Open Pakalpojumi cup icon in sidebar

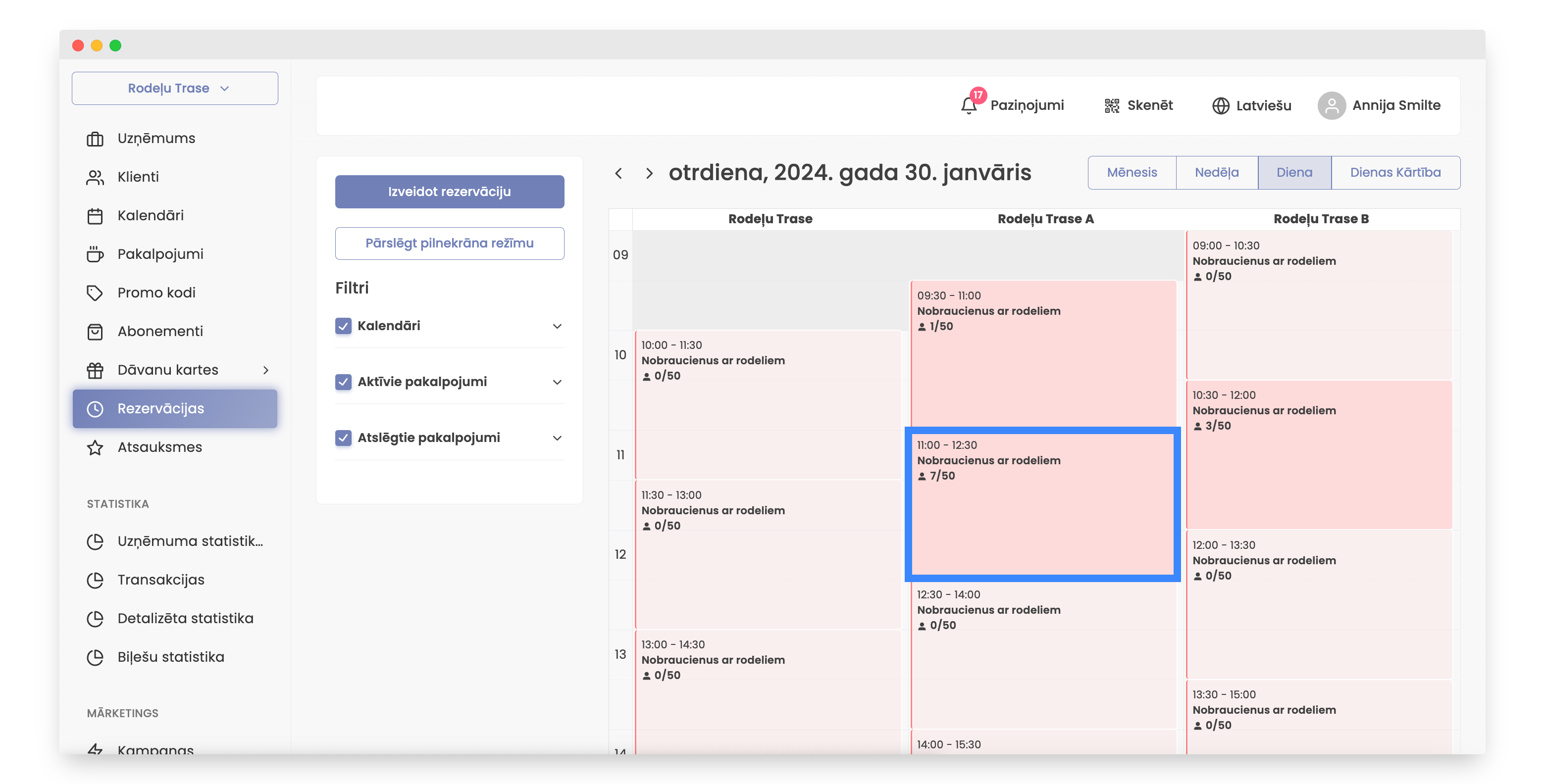tap(95, 254)
